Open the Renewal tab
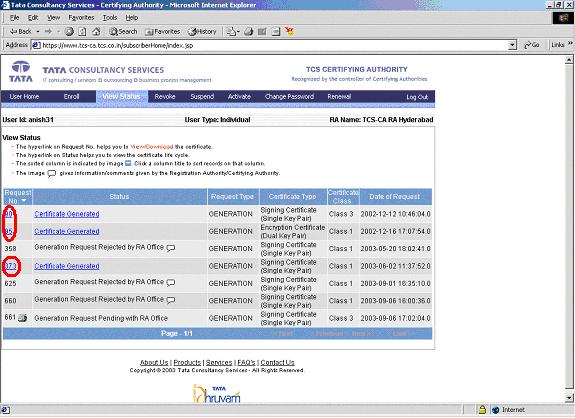Screen dimensions: 575x418 339,96
